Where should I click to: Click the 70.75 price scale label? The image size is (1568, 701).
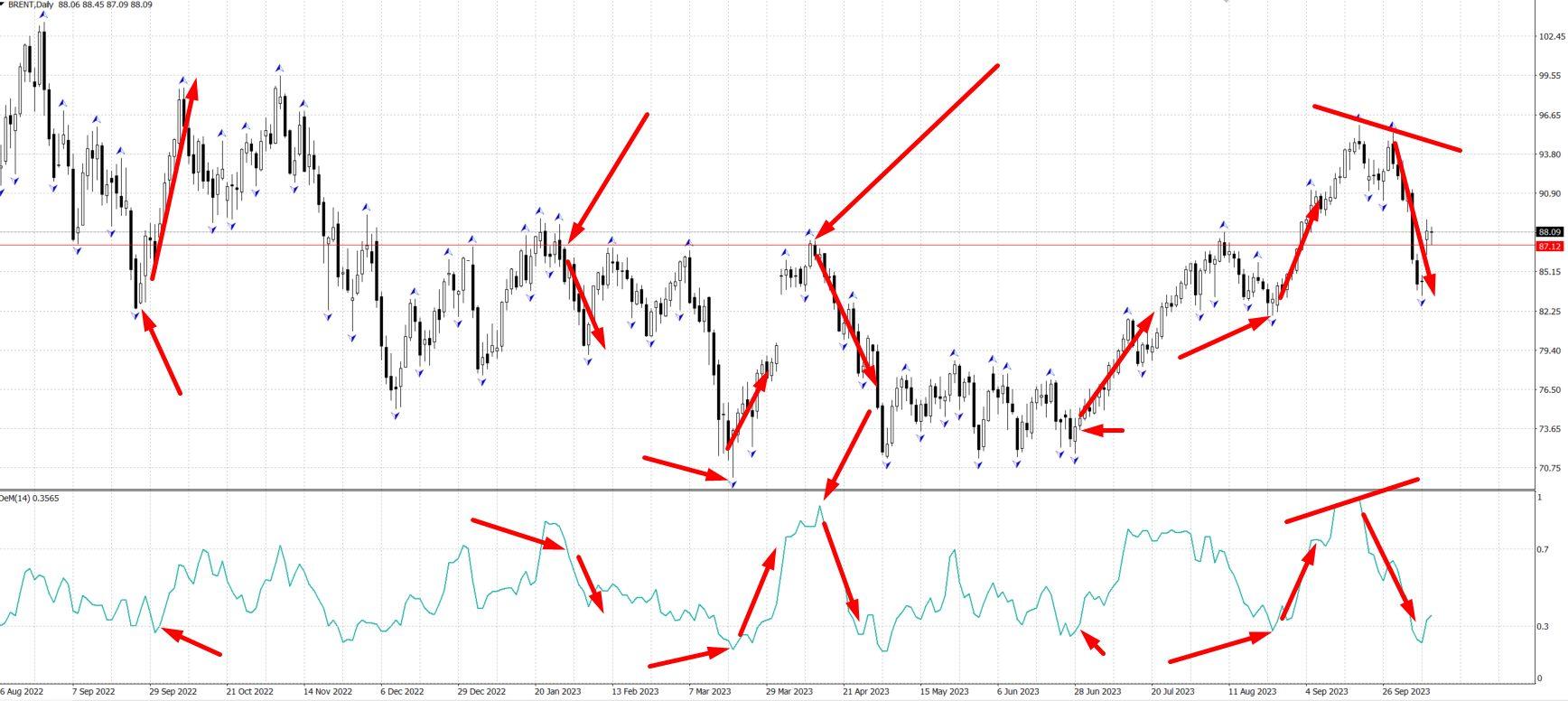pyautogui.click(x=1550, y=468)
